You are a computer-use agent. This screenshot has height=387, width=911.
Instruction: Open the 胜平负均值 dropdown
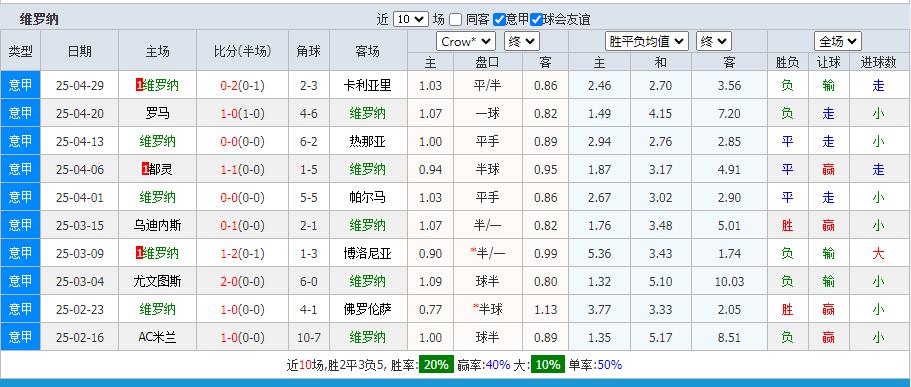[647, 41]
